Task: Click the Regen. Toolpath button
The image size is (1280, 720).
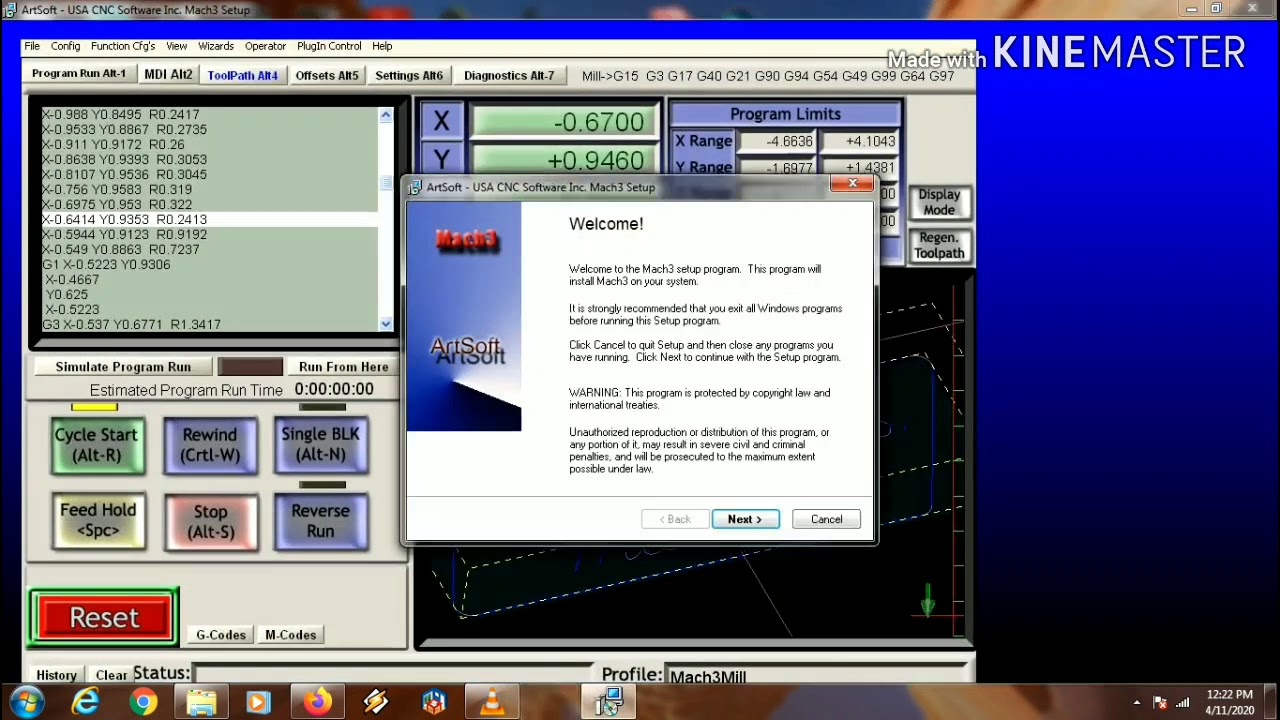Action: coord(939,245)
